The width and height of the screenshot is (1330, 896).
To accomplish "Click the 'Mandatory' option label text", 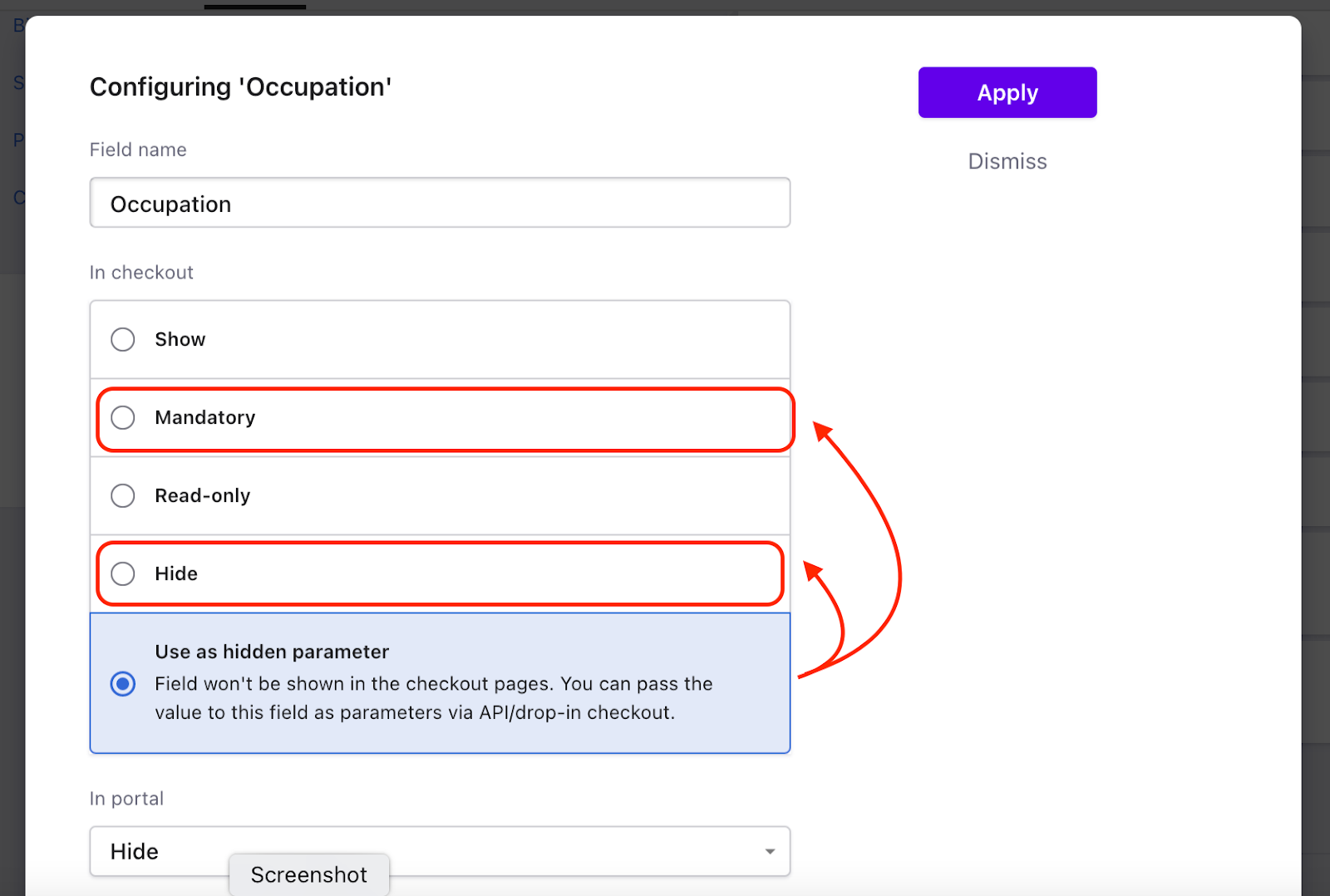I will 204,417.
